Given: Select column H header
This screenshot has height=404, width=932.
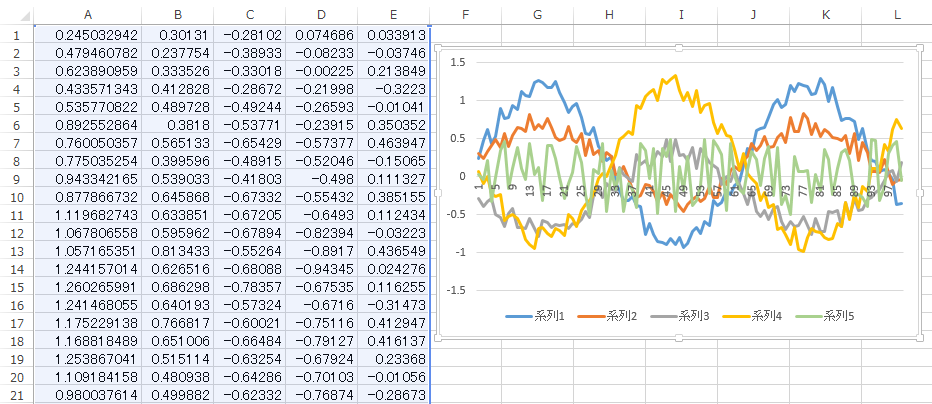Looking at the screenshot, I should (x=609, y=14).
